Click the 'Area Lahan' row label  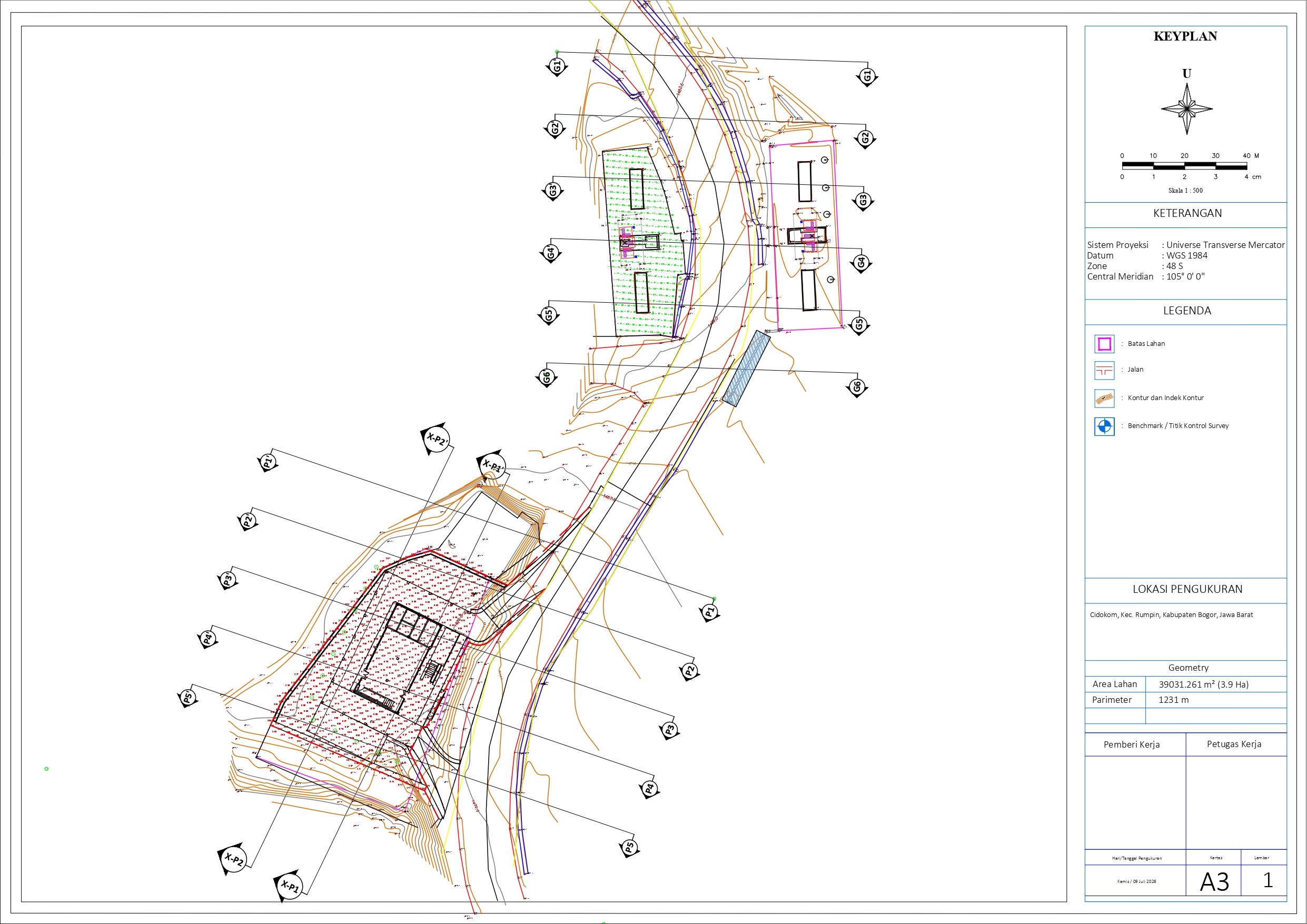point(1115,684)
